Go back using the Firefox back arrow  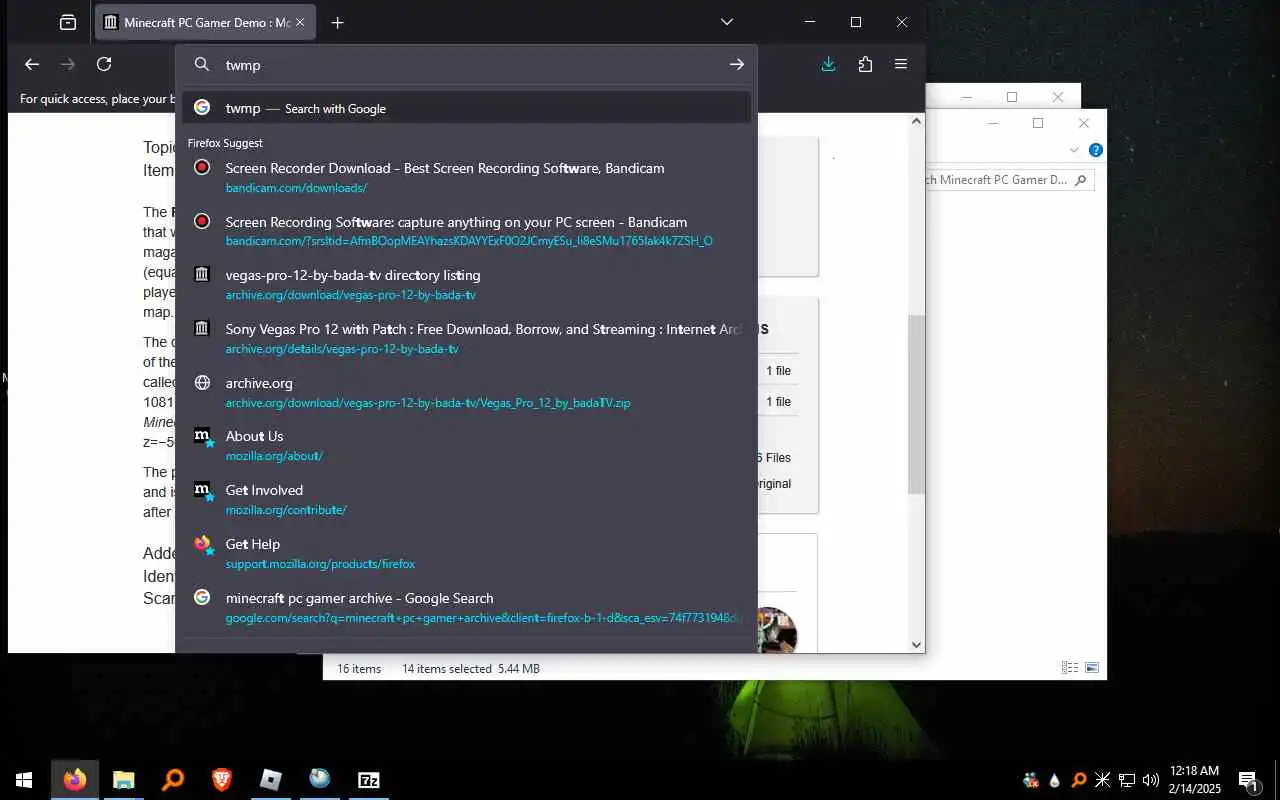[x=32, y=64]
